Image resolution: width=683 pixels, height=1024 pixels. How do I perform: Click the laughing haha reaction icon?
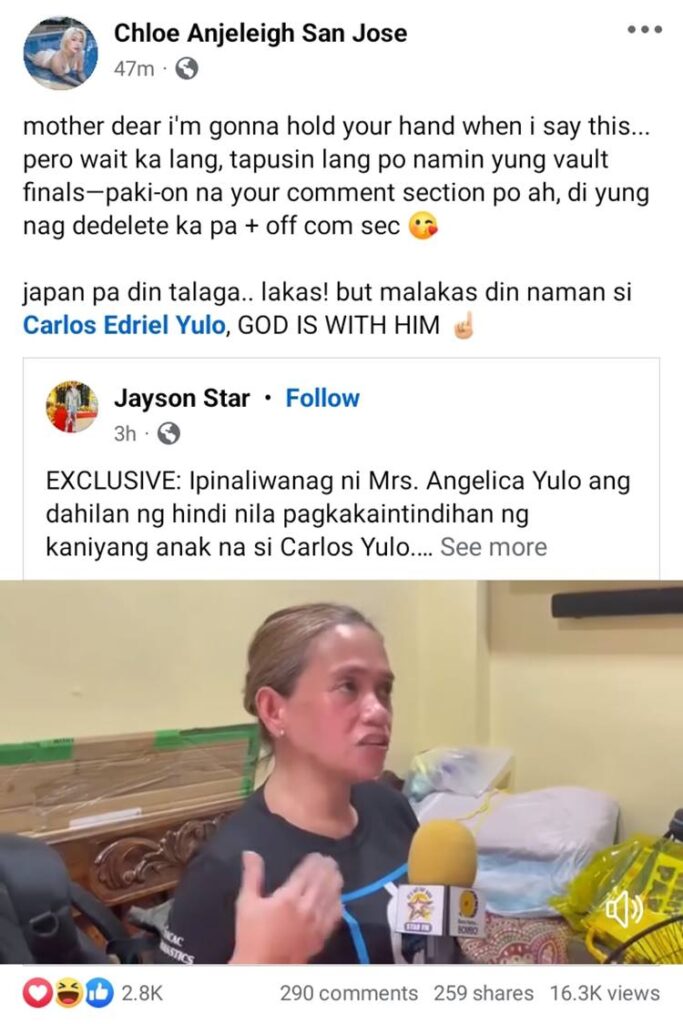click(x=68, y=993)
